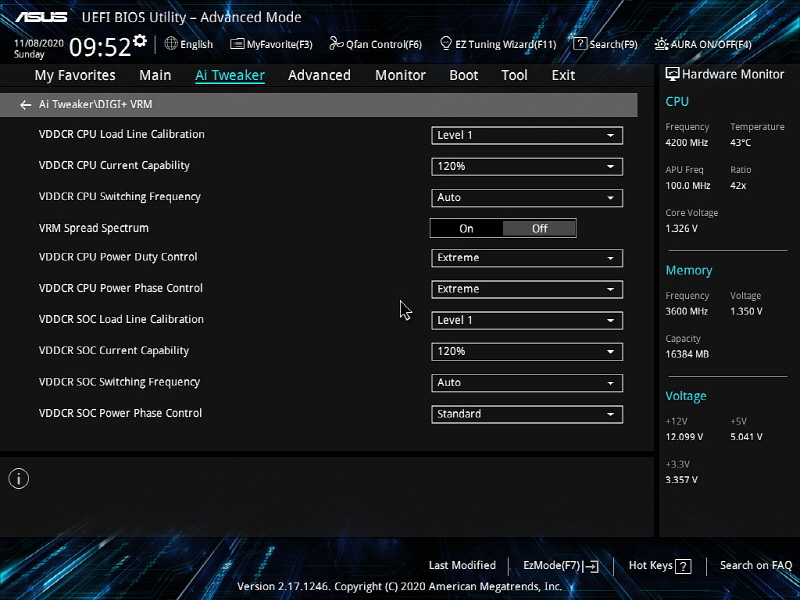Select the VRM Spread Spectrum label
Viewport: 800px width, 600px height.
[x=94, y=228]
